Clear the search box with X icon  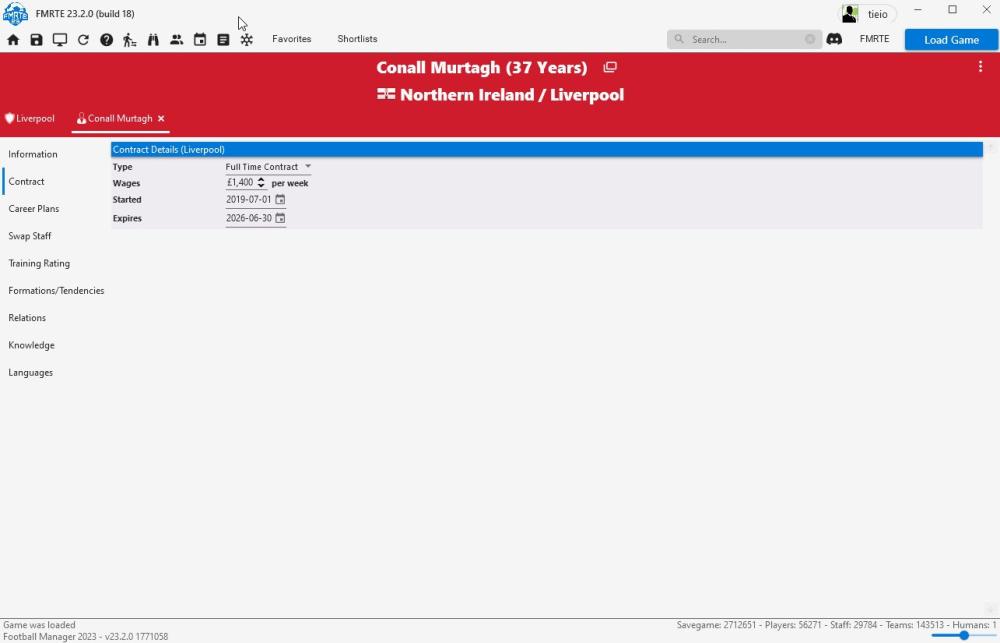click(810, 39)
